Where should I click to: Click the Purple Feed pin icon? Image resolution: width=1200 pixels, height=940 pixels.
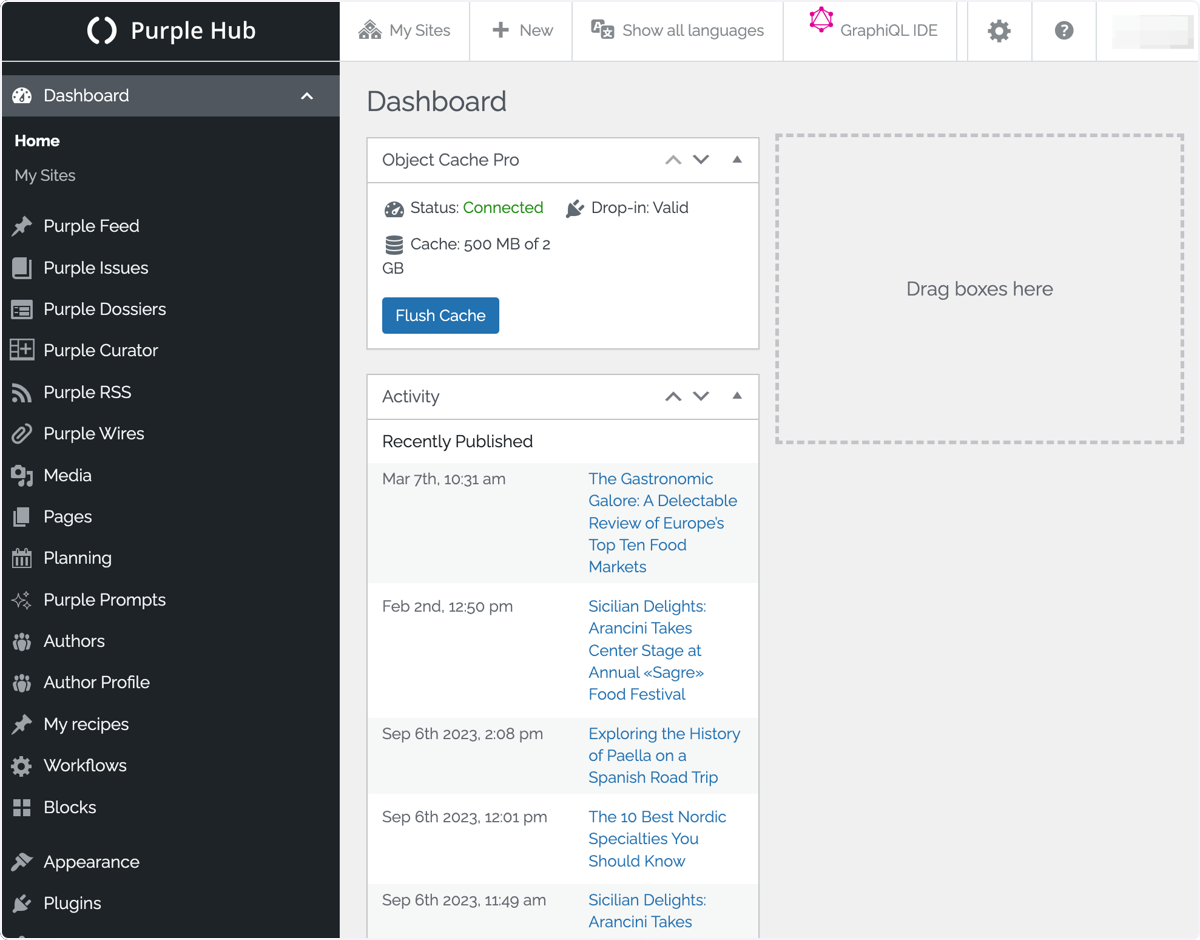pos(22,226)
